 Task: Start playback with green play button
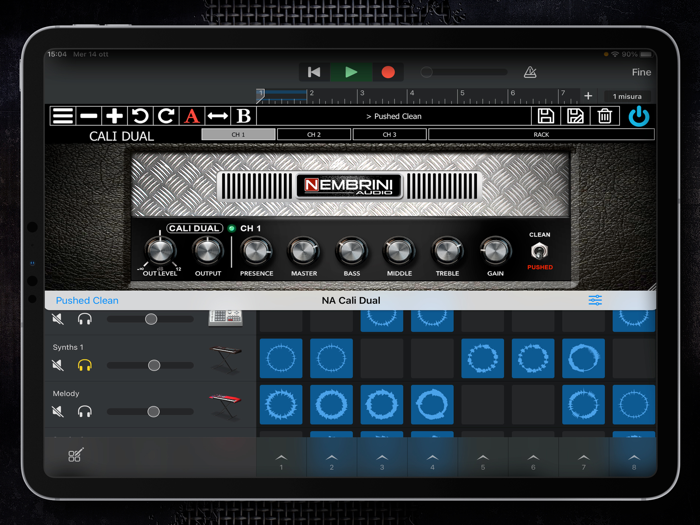click(351, 72)
